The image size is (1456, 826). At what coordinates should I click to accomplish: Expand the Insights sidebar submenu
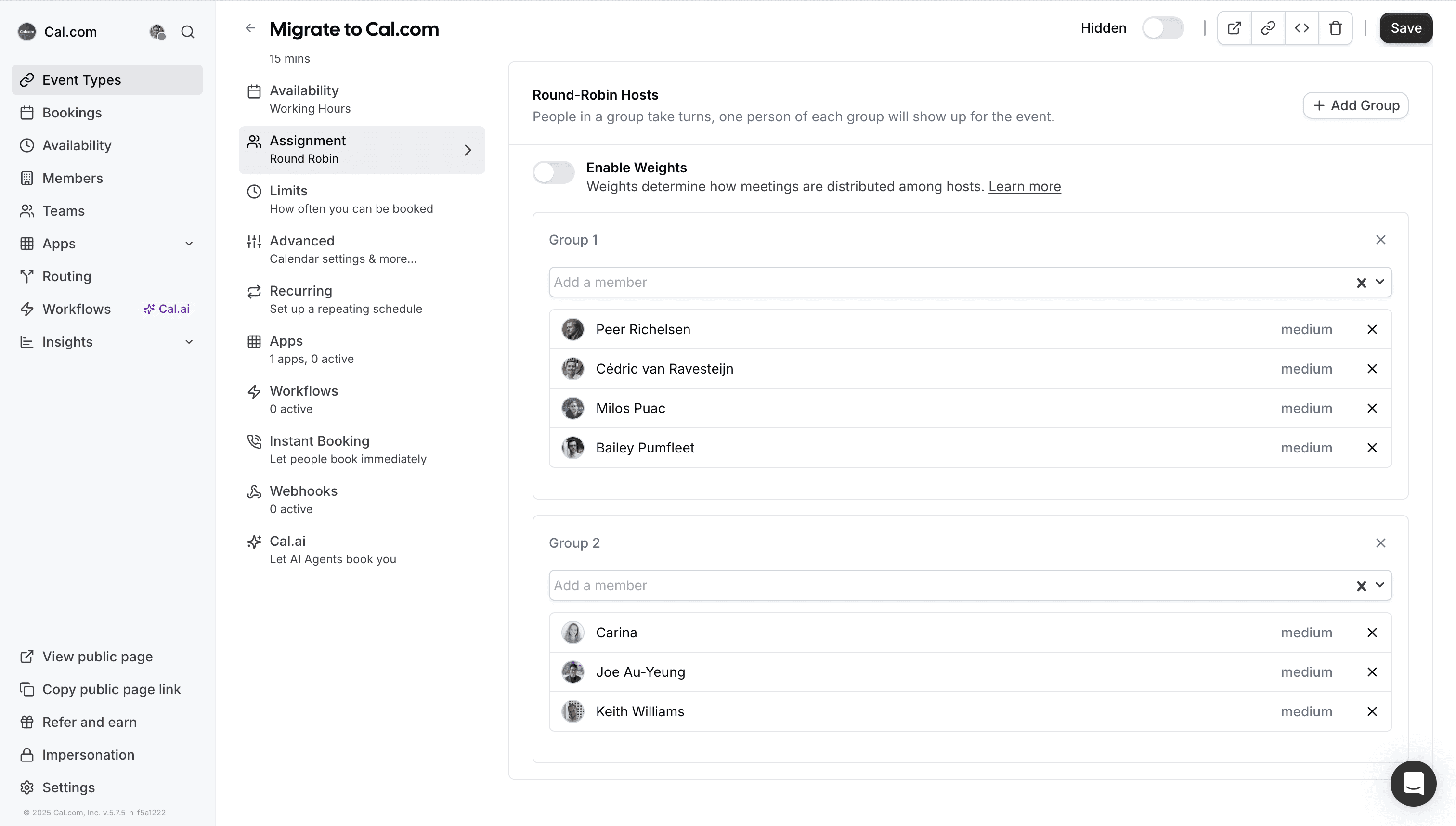coord(189,342)
